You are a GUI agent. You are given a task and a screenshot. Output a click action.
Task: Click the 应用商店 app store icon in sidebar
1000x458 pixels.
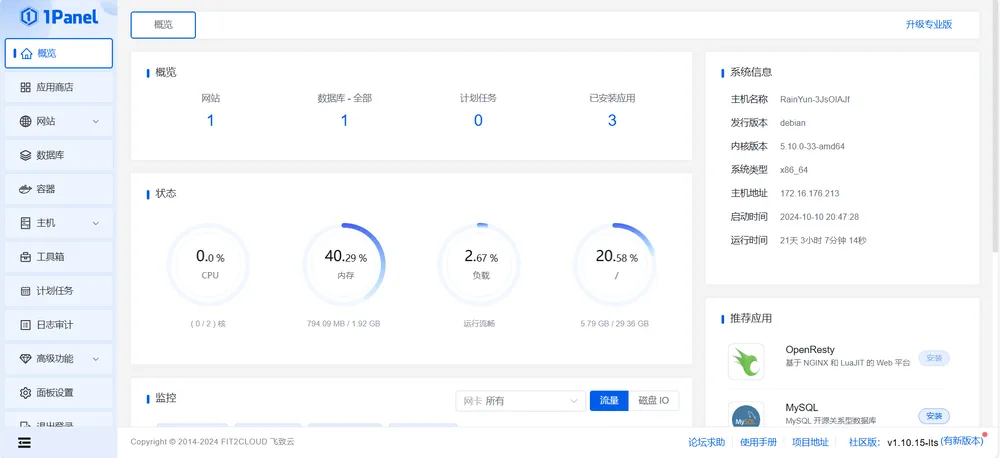[x=26, y=88]
